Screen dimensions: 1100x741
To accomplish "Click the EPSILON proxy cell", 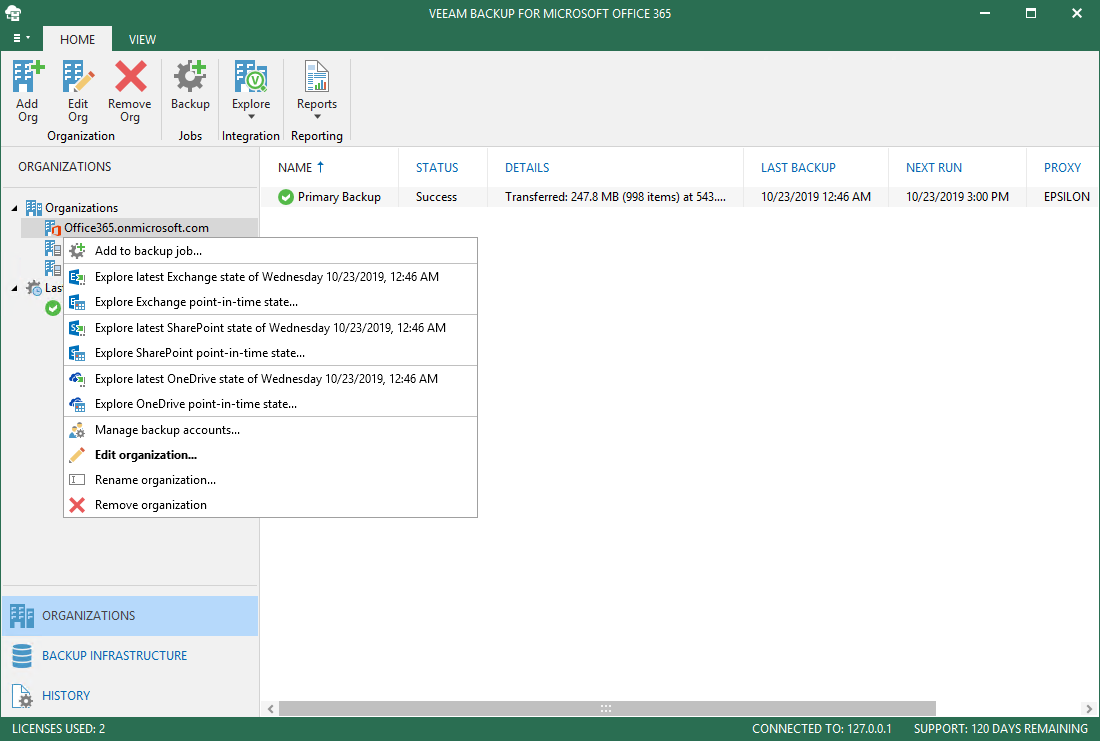I will click(x=1066, y=197).
